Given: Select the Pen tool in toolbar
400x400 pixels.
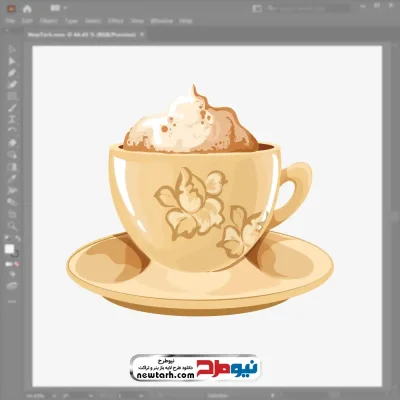Looking at the screenshot, I should (x=12, y=73).
